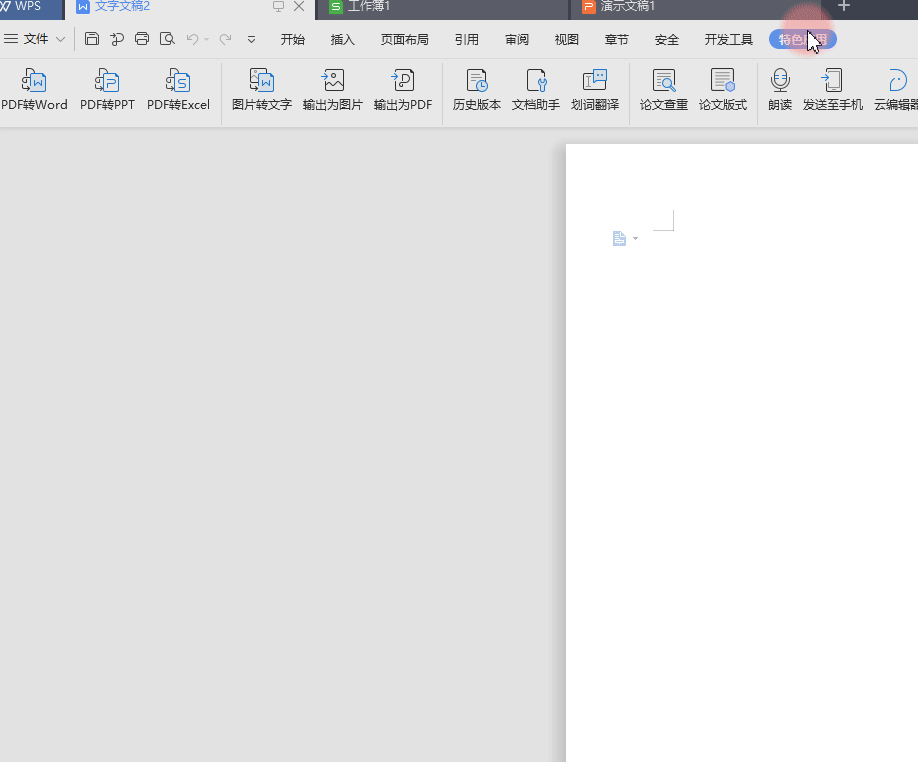
Task: Open the 文件 menu
Action: click(x=35, y=39)
